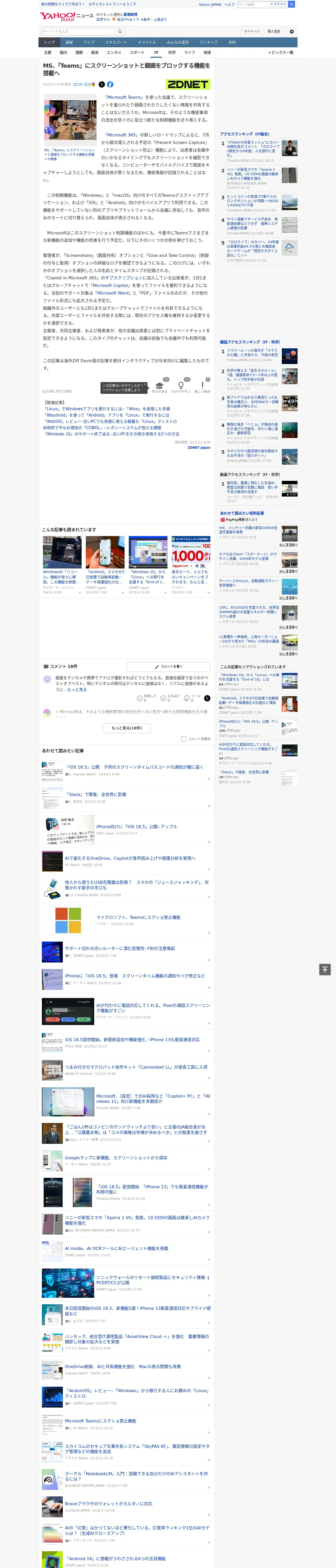The image size is (336, 1568).
Task: Share the first comment on X
Action: pos(207,698)
